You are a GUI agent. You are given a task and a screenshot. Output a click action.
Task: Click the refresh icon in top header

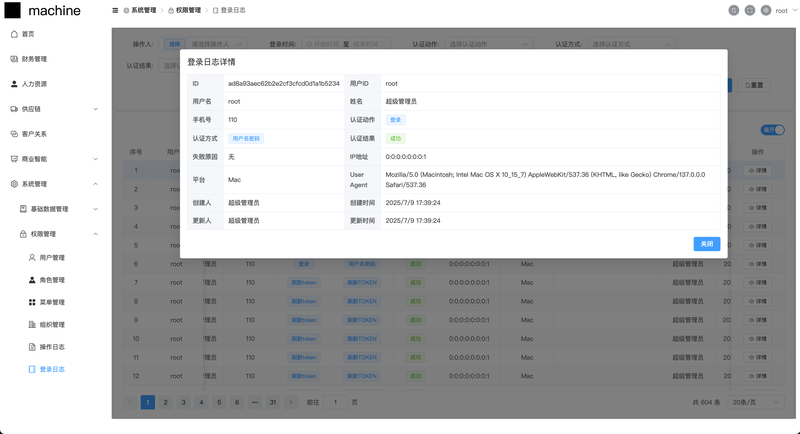point(734,10)
